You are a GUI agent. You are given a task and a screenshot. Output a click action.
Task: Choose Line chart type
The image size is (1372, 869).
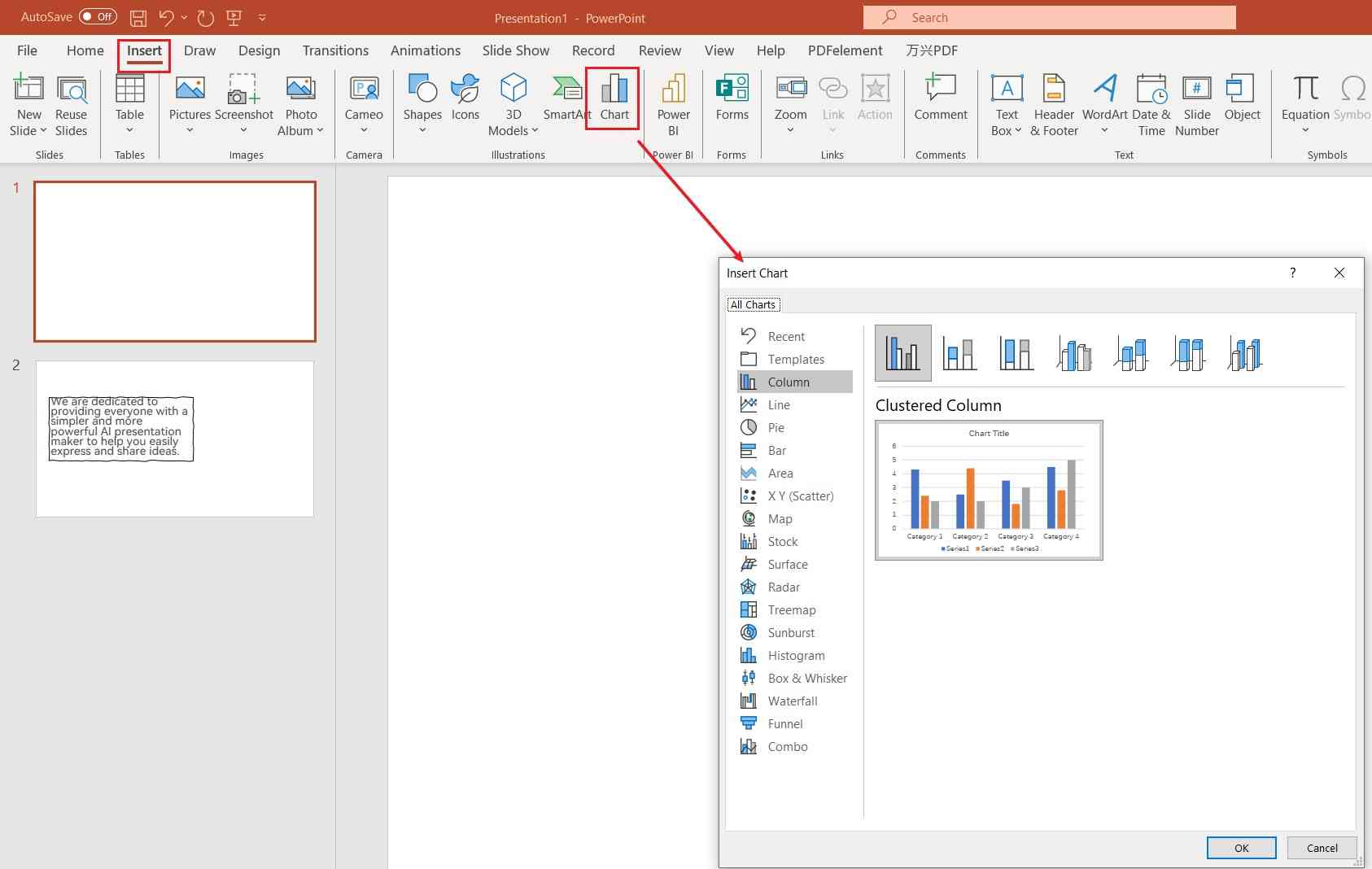pos(795,404)
